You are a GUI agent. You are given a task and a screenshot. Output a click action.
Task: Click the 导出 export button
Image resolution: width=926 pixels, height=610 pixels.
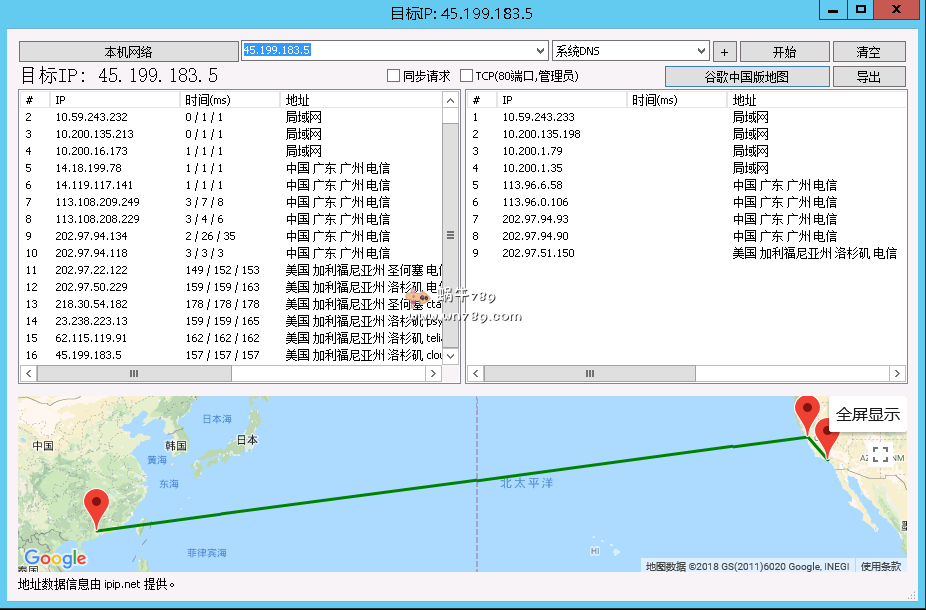[x=869, y=77]
